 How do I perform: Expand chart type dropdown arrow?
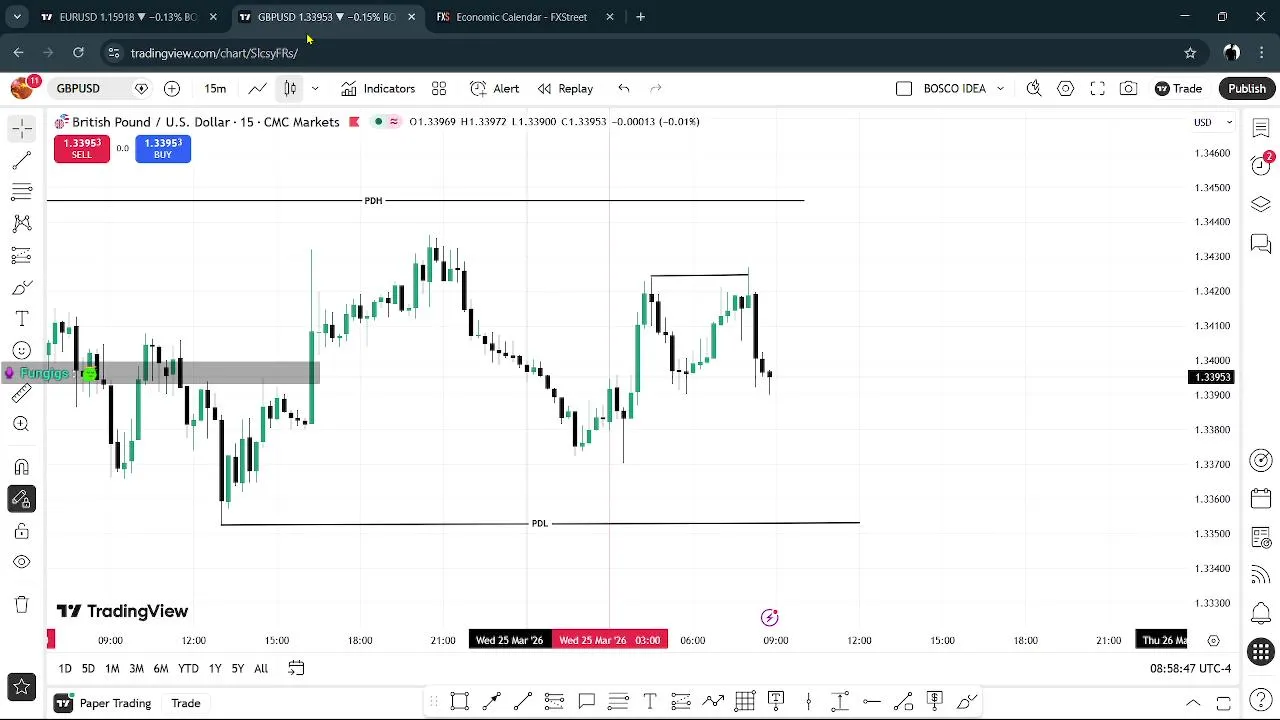click(x=315, y=88)
